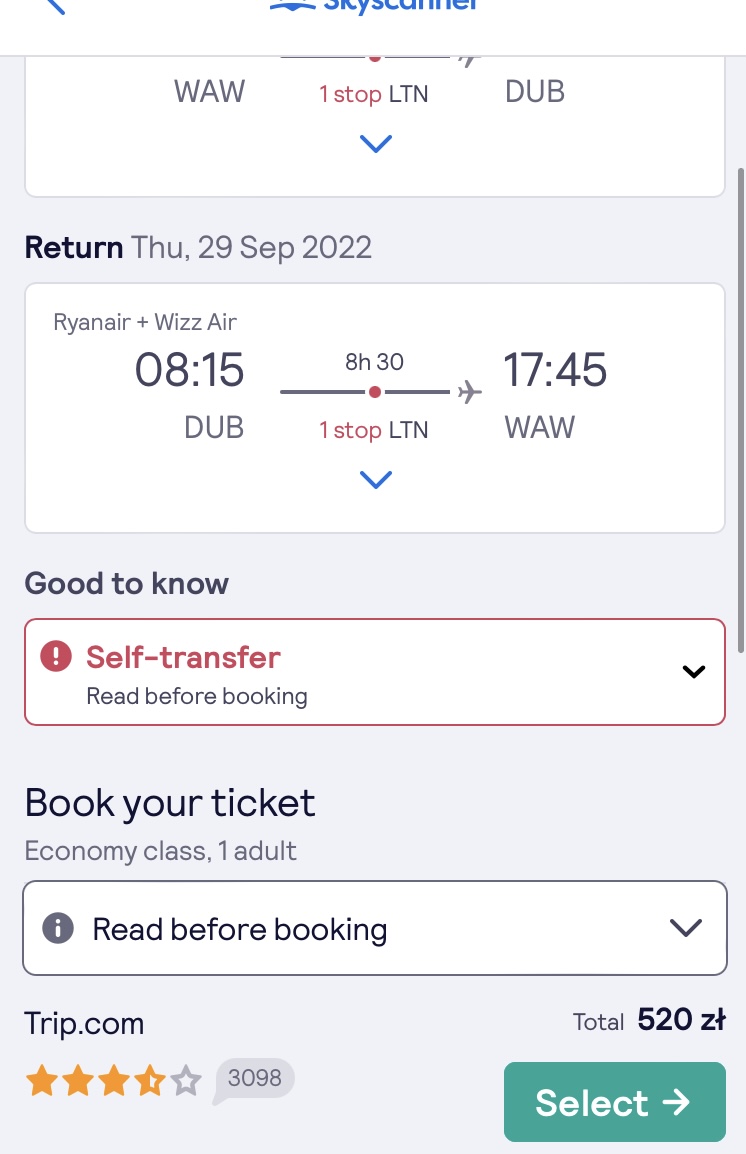The width and height of the screenshot is (746, 1154).
Task: Click the outbound 1 stop LTN label
Action: coord(374,94)
